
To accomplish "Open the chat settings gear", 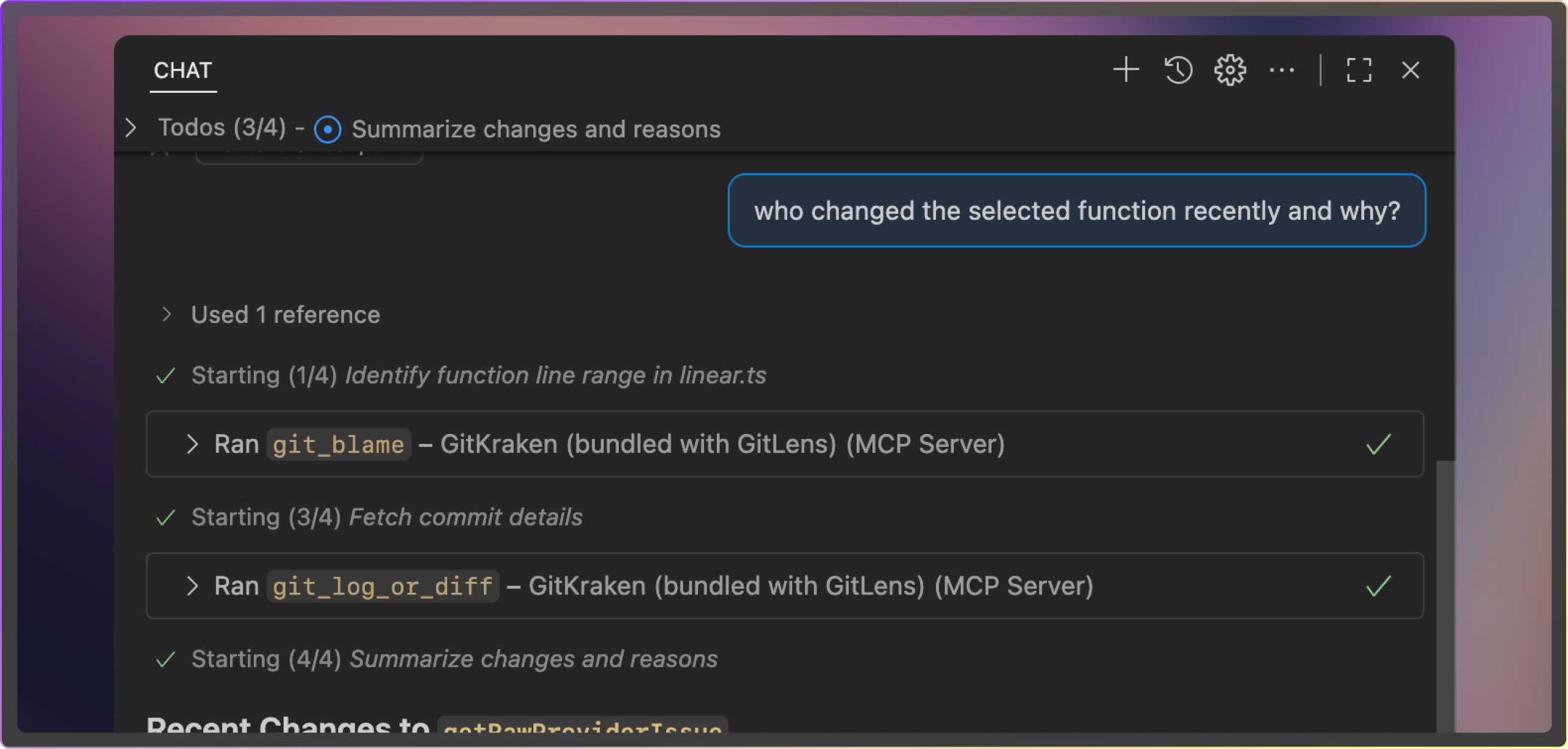I will 1230,69.
